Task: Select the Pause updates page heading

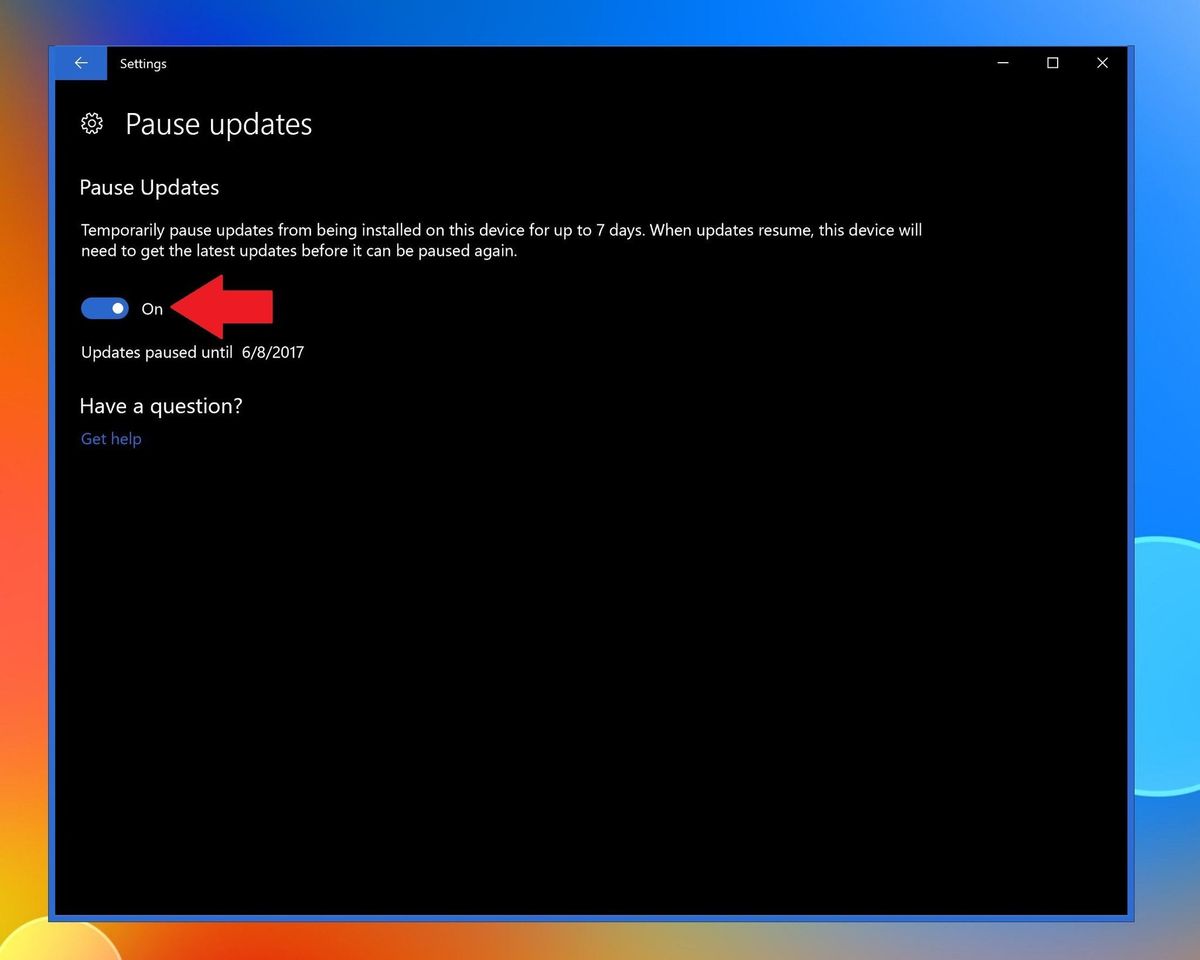Action: pos(218,124)
